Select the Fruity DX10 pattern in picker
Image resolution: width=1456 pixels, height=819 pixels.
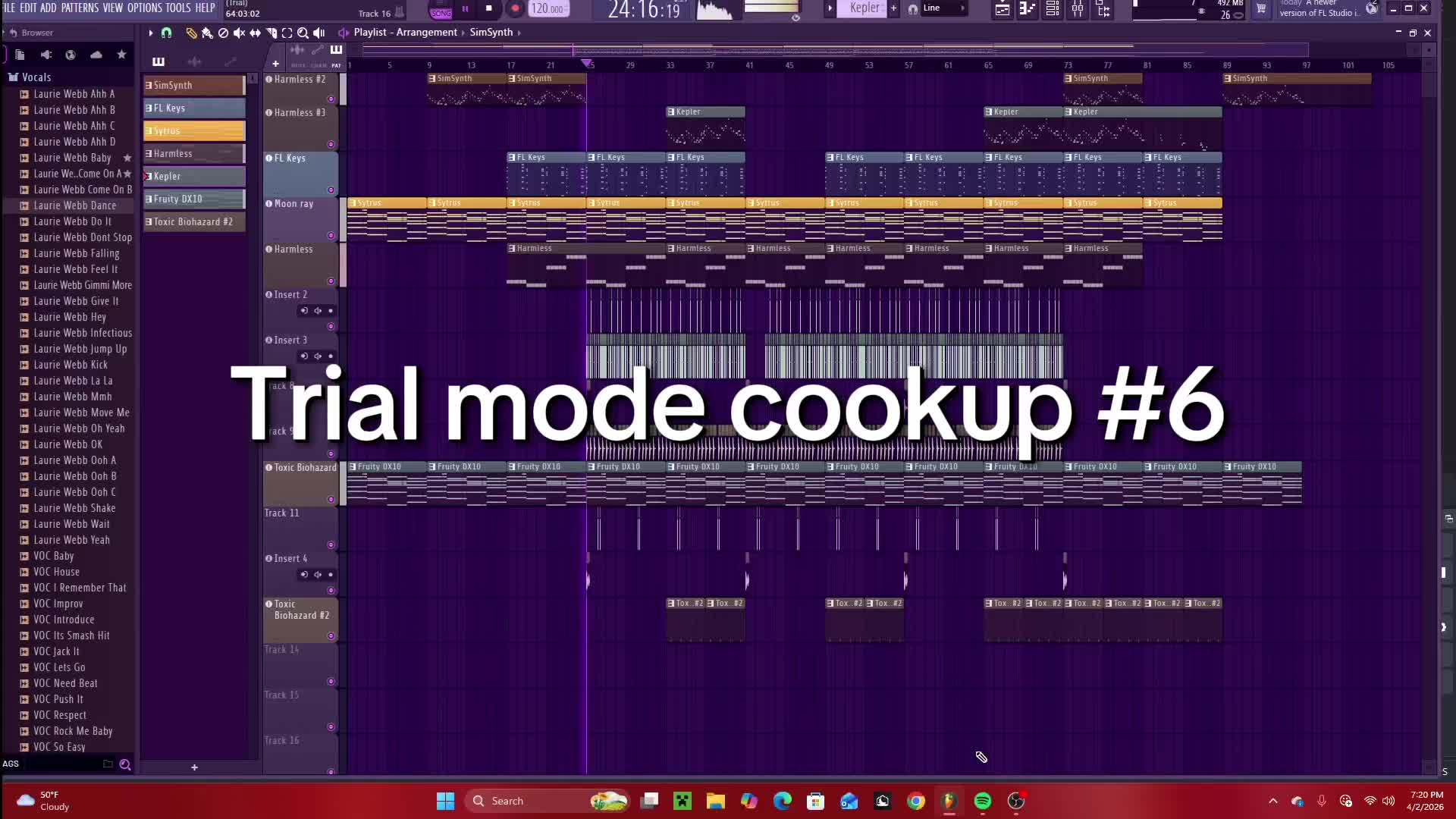click(x=194, y=199)
